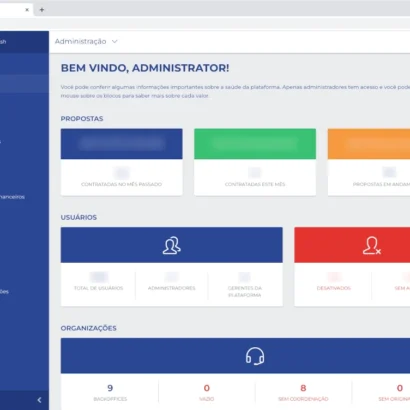Expand menu via chevron next to Administração
The width and height of the screenshot is (410, 410).
[x=115, y=41]
